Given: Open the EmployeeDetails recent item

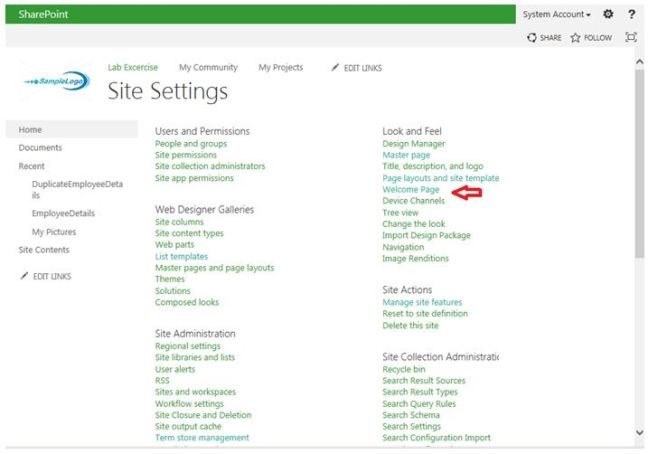Looking at the screenshot, I should pyautogui.click(x=63, y=213).
